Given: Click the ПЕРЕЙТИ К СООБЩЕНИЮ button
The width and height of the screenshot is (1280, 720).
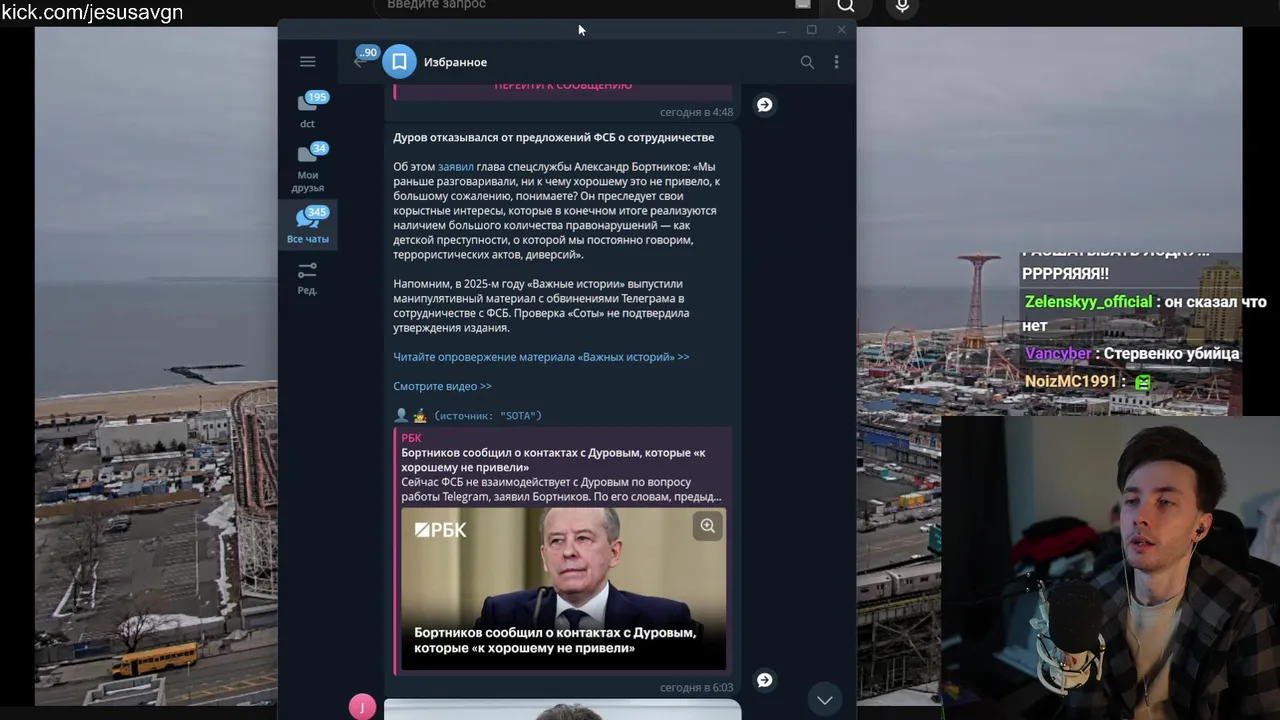Looking at the screenshot, I should 563,86.
